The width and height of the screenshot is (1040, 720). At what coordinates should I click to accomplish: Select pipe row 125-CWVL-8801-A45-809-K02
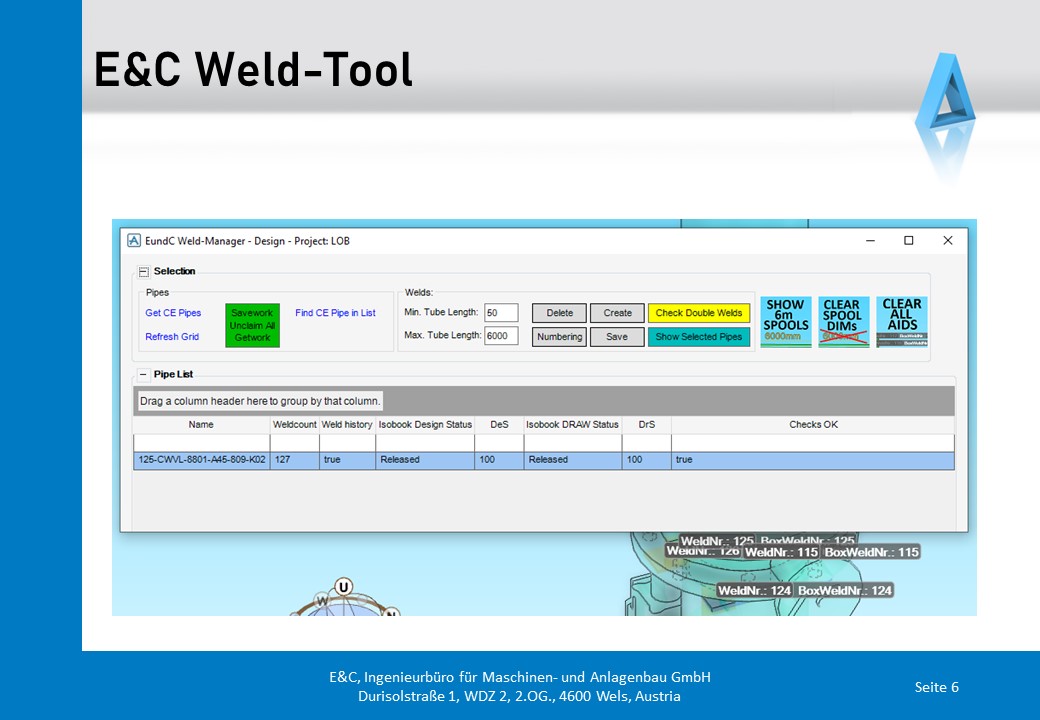coord(201,460)
